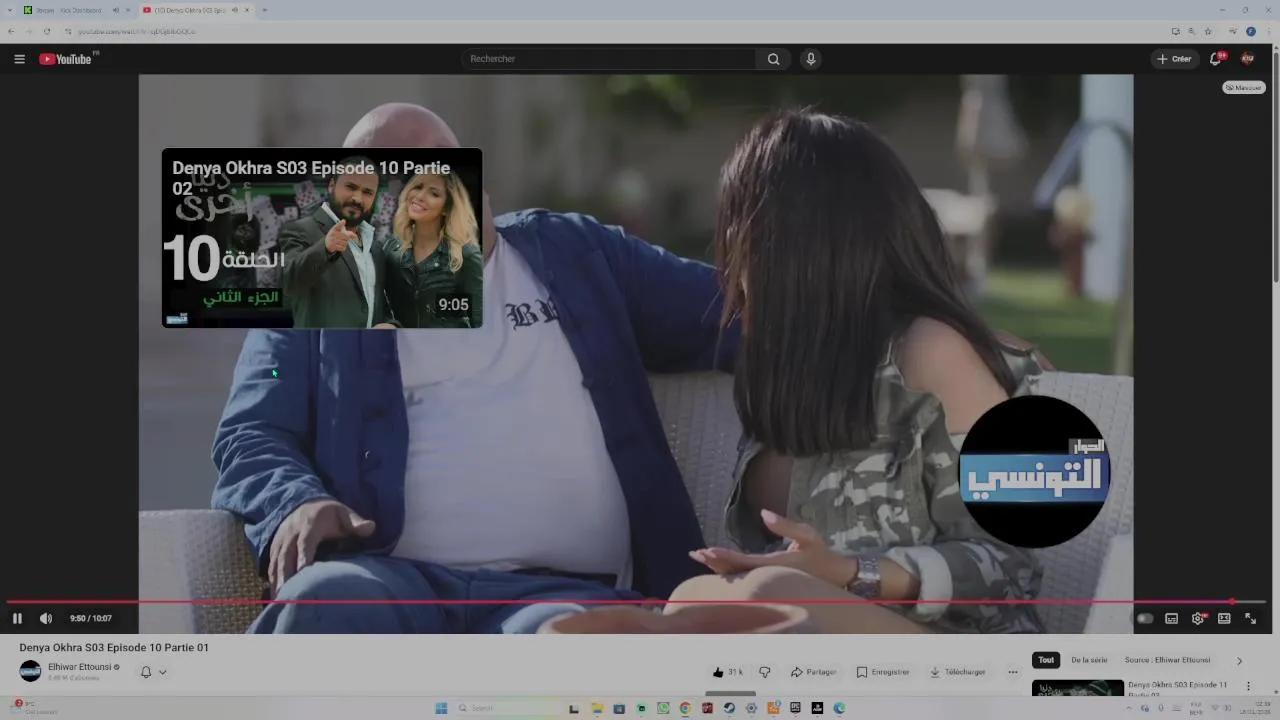Click the browser address bar URL
Screen dimensions: 1280x720
pyautogui.click(x=136, y=31)
